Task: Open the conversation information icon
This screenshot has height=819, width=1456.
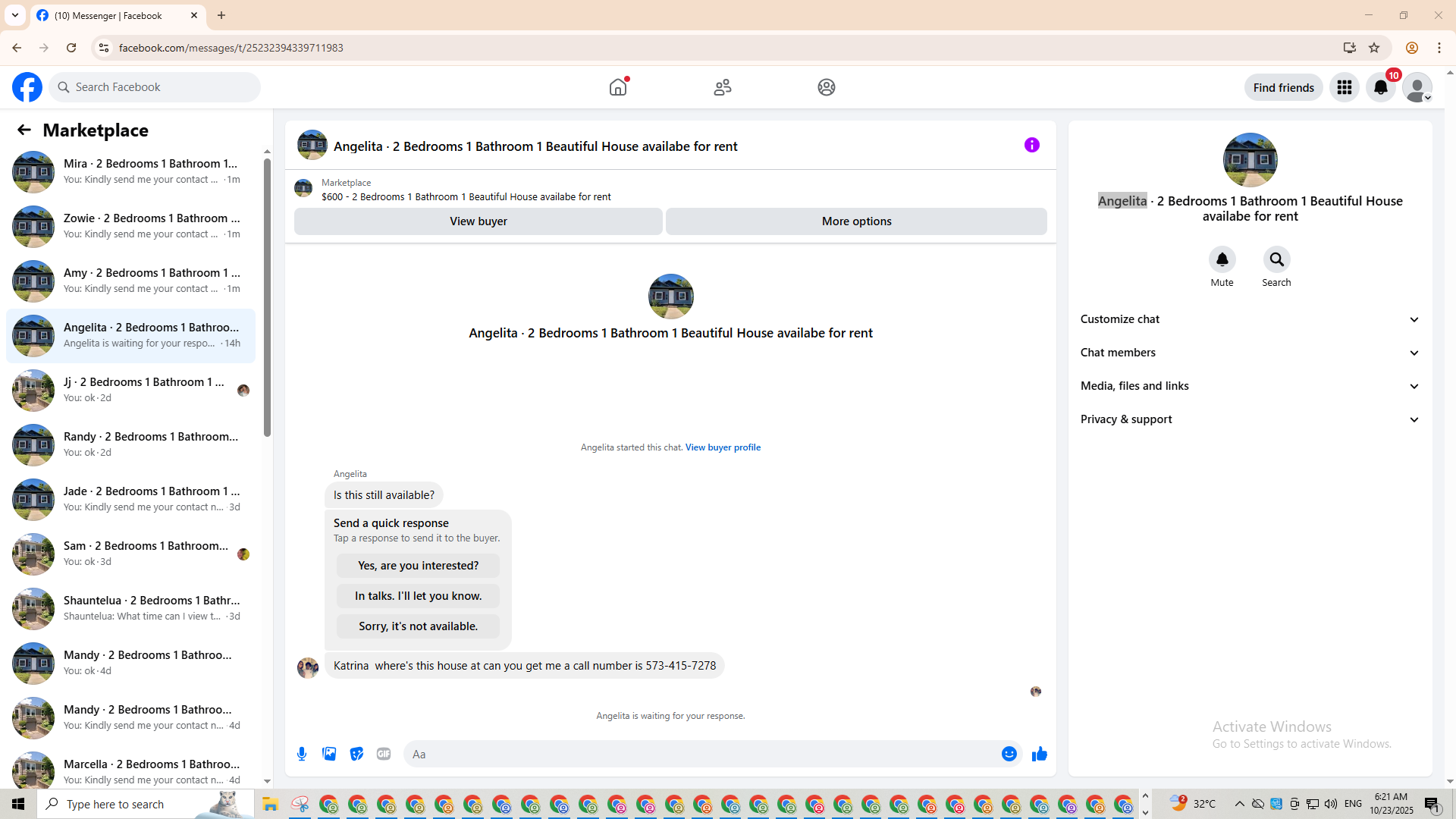Action: pyautogui.click(x=1031, y=145)
